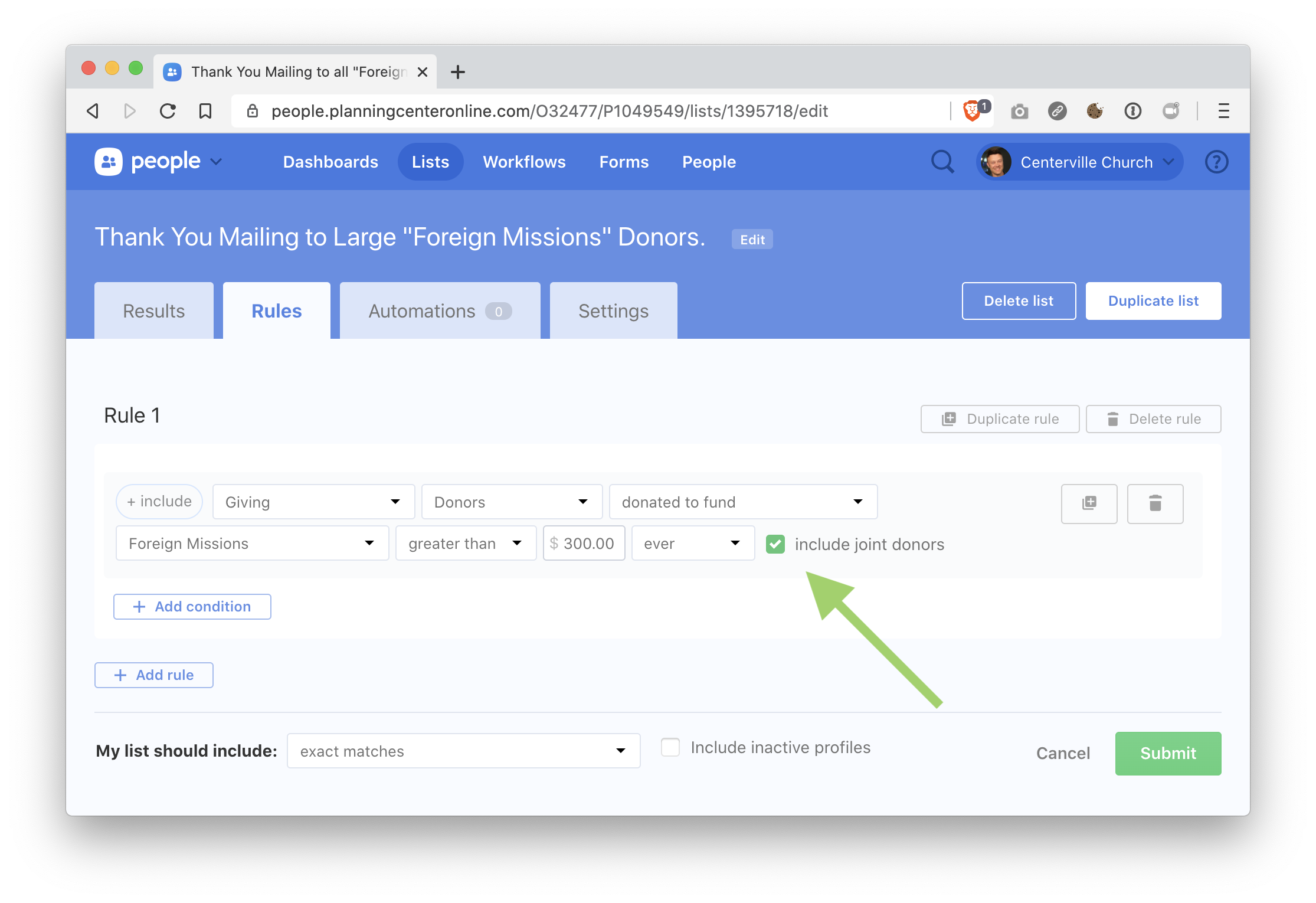Open the Foreign Missions fund dropdown
The image size is (1316, 903).
pyautogui.click(x=252, y=544)
